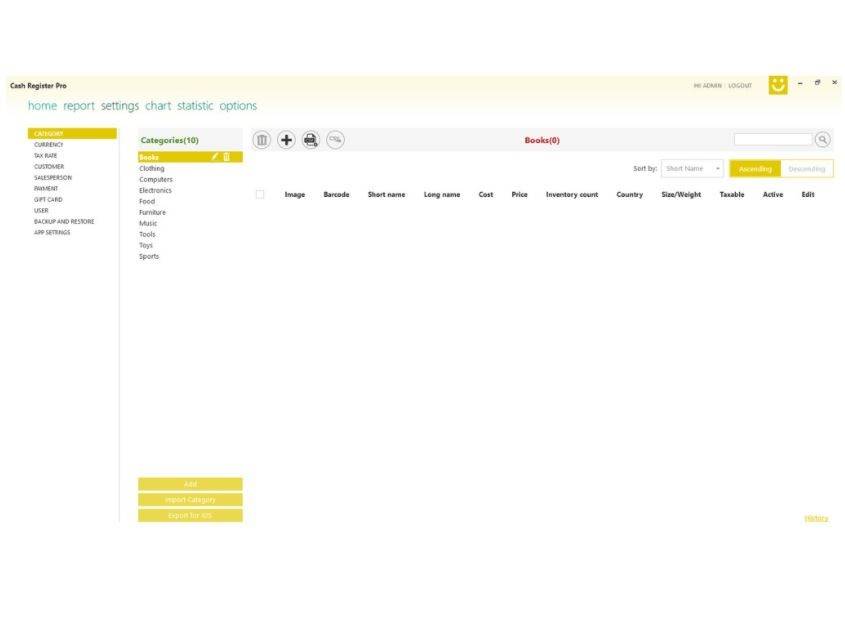Keep Ascending sort order enabled
The width and height of the screenshot is (845, 626).
756,169
